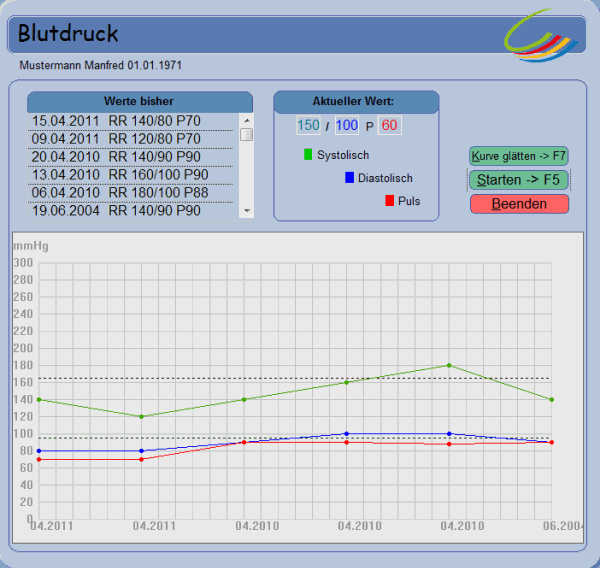Click the mmHg axis unit label
This screenshot has height=568, width=600.
(x=31, y=246)
